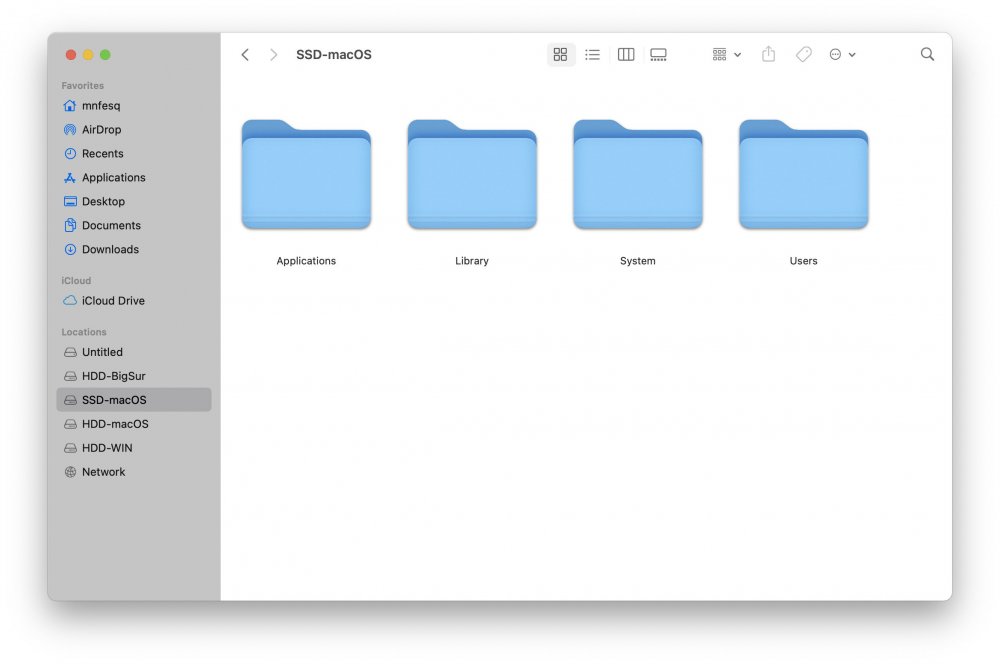Click the Favorites section header
The image size is (1000, 664).
[82, 85]
